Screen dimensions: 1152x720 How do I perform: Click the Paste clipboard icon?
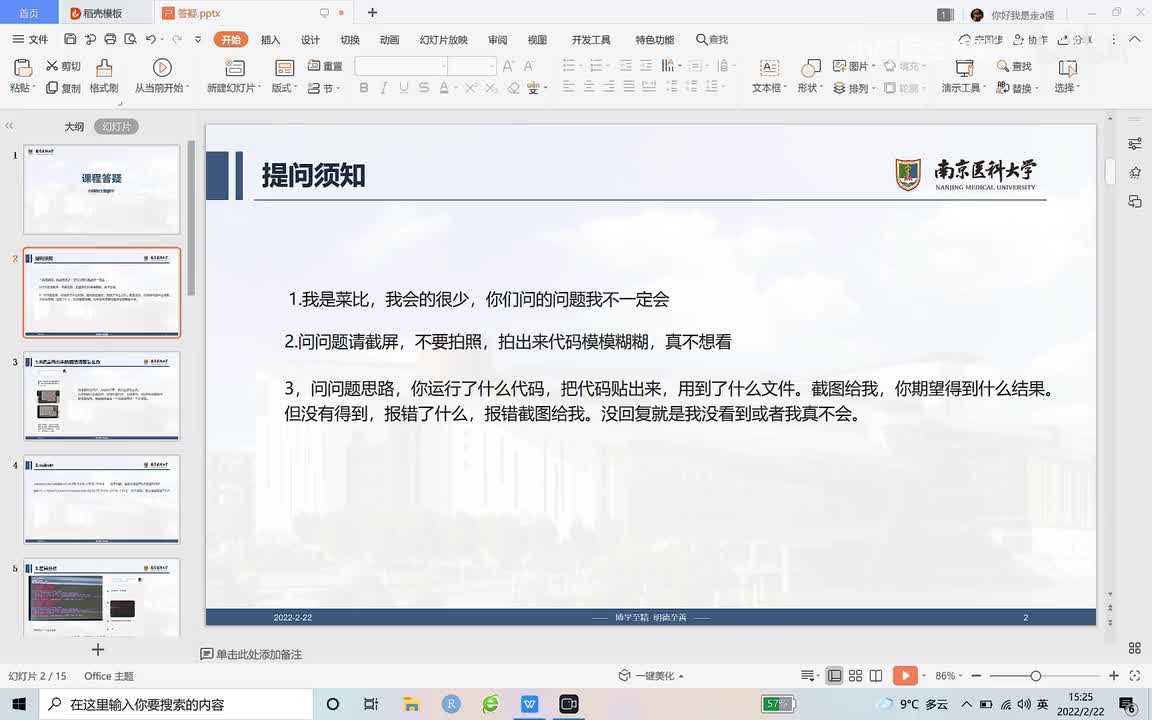(x=23, y=68)
